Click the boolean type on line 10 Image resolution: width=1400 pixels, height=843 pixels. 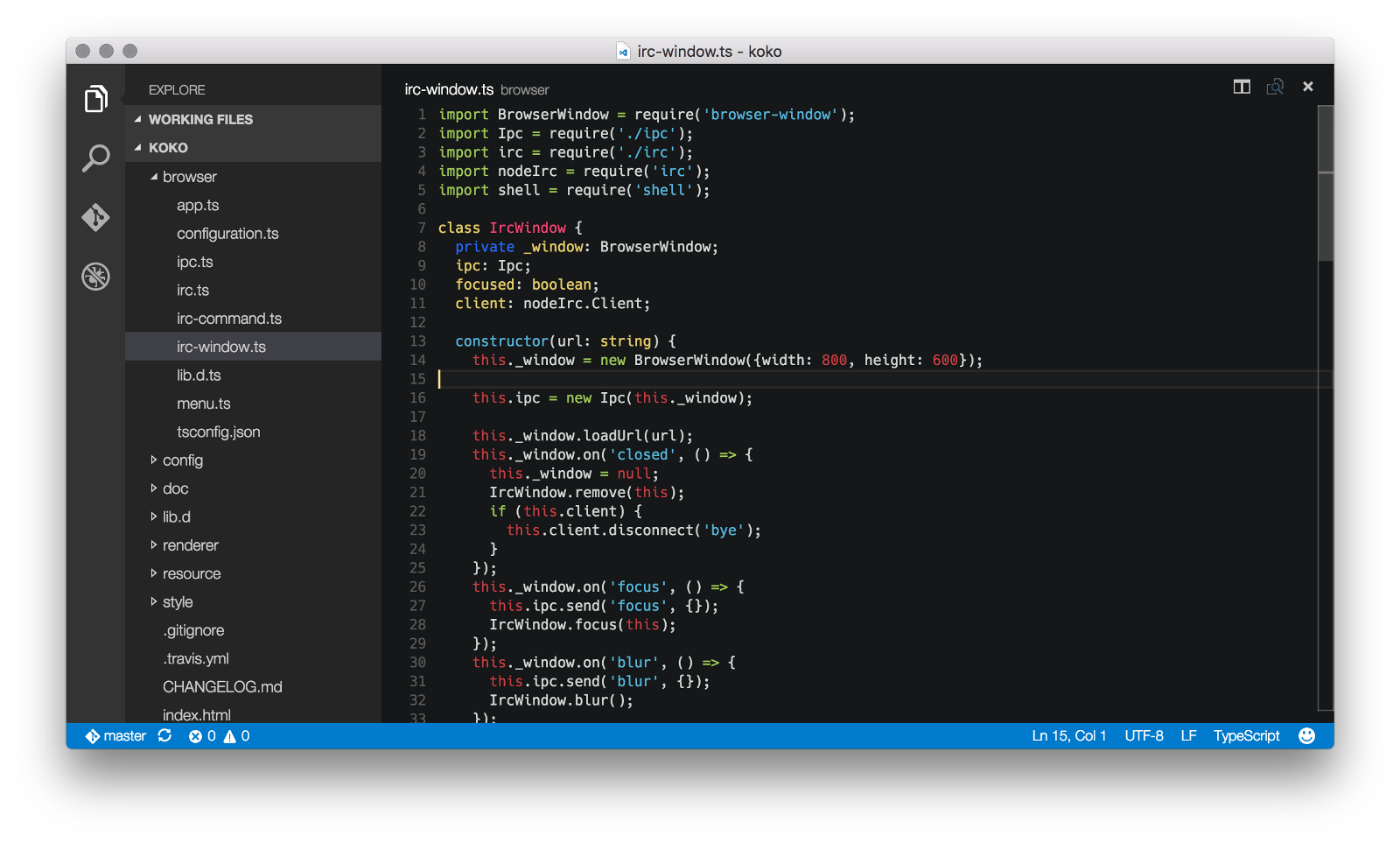pyautogui.click(x=562, y=285)
